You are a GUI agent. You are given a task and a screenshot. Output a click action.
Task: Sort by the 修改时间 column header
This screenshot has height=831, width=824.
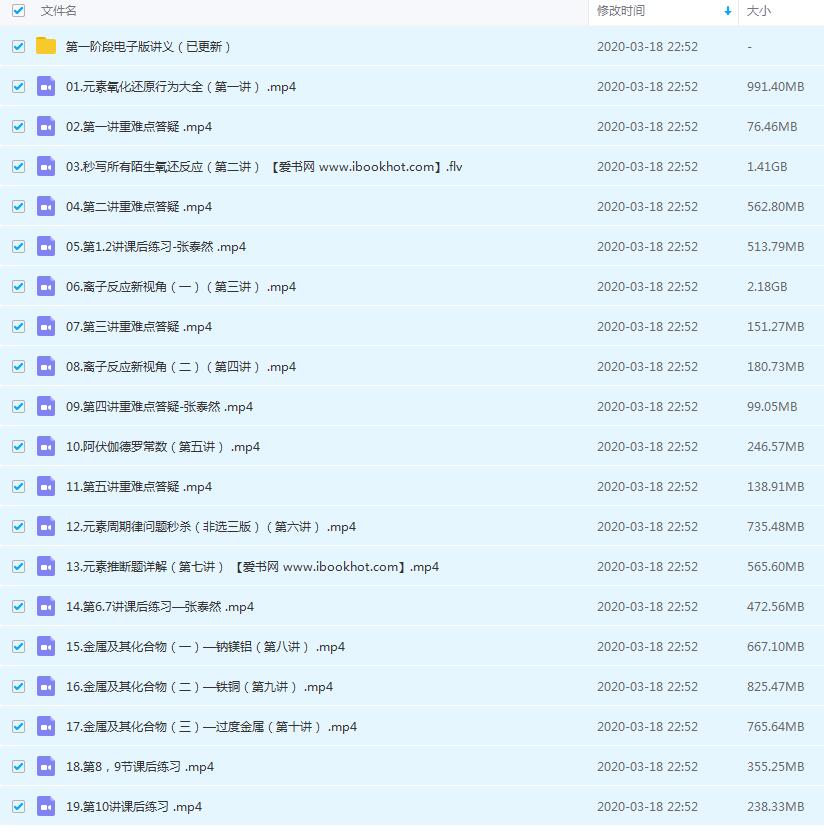click(621, 11)
